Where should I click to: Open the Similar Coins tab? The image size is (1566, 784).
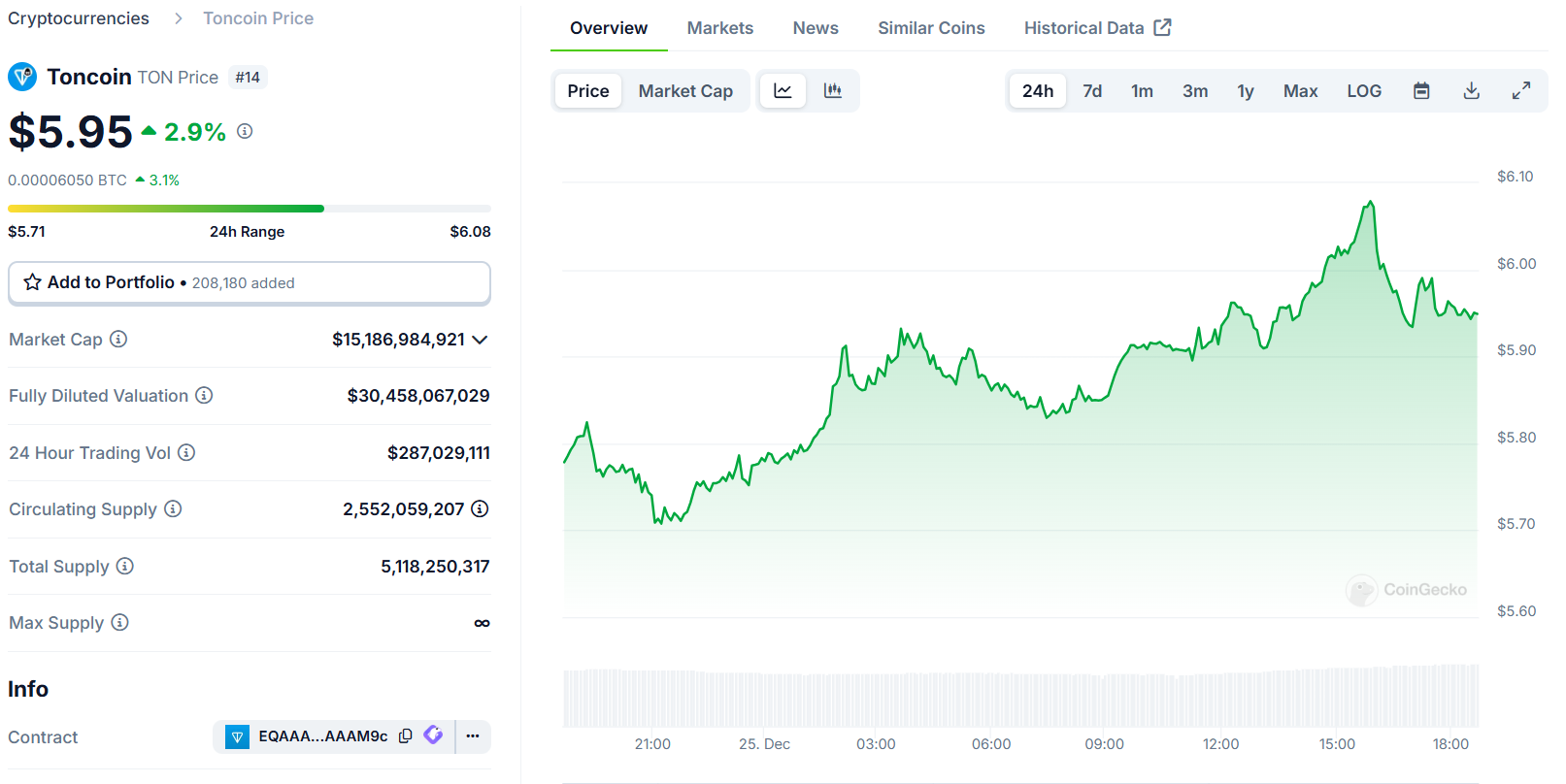(x=931, y=28)
